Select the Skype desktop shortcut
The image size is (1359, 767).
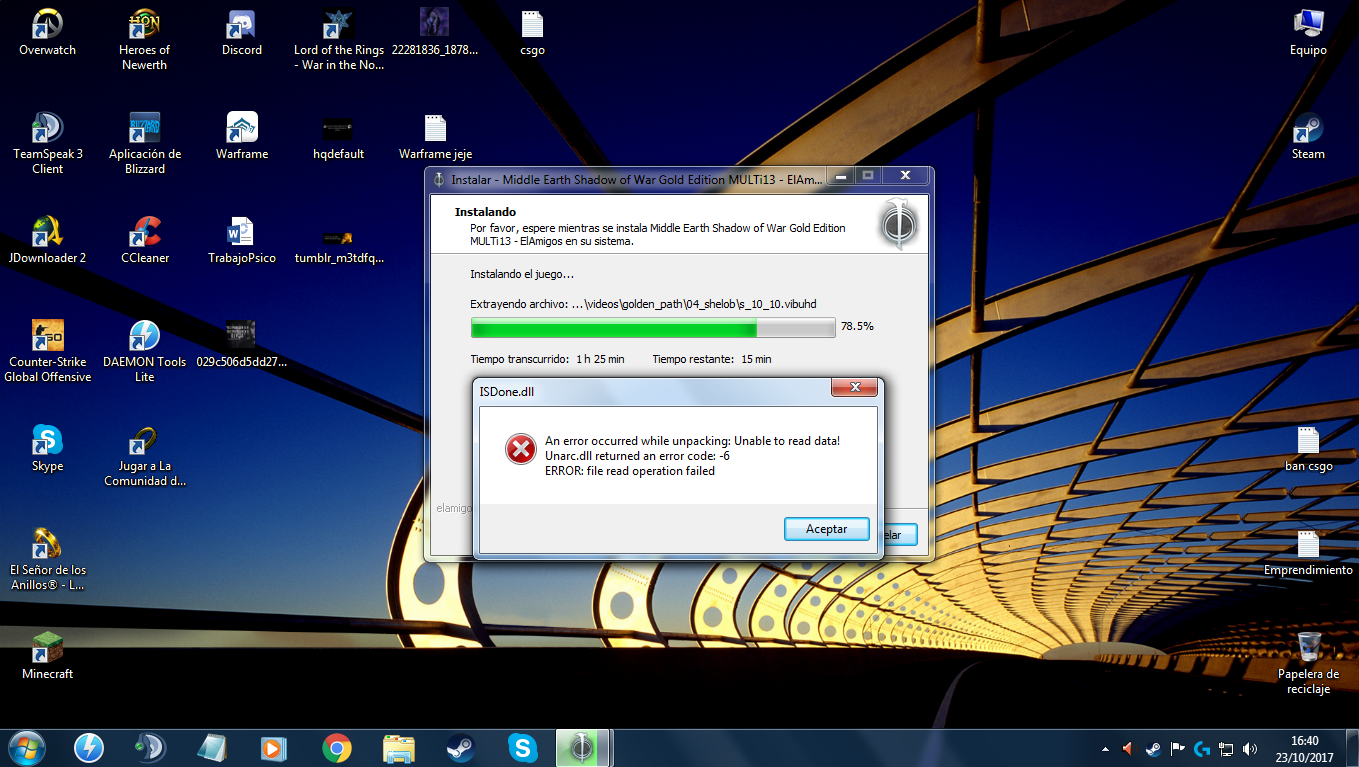click(47, 449)
